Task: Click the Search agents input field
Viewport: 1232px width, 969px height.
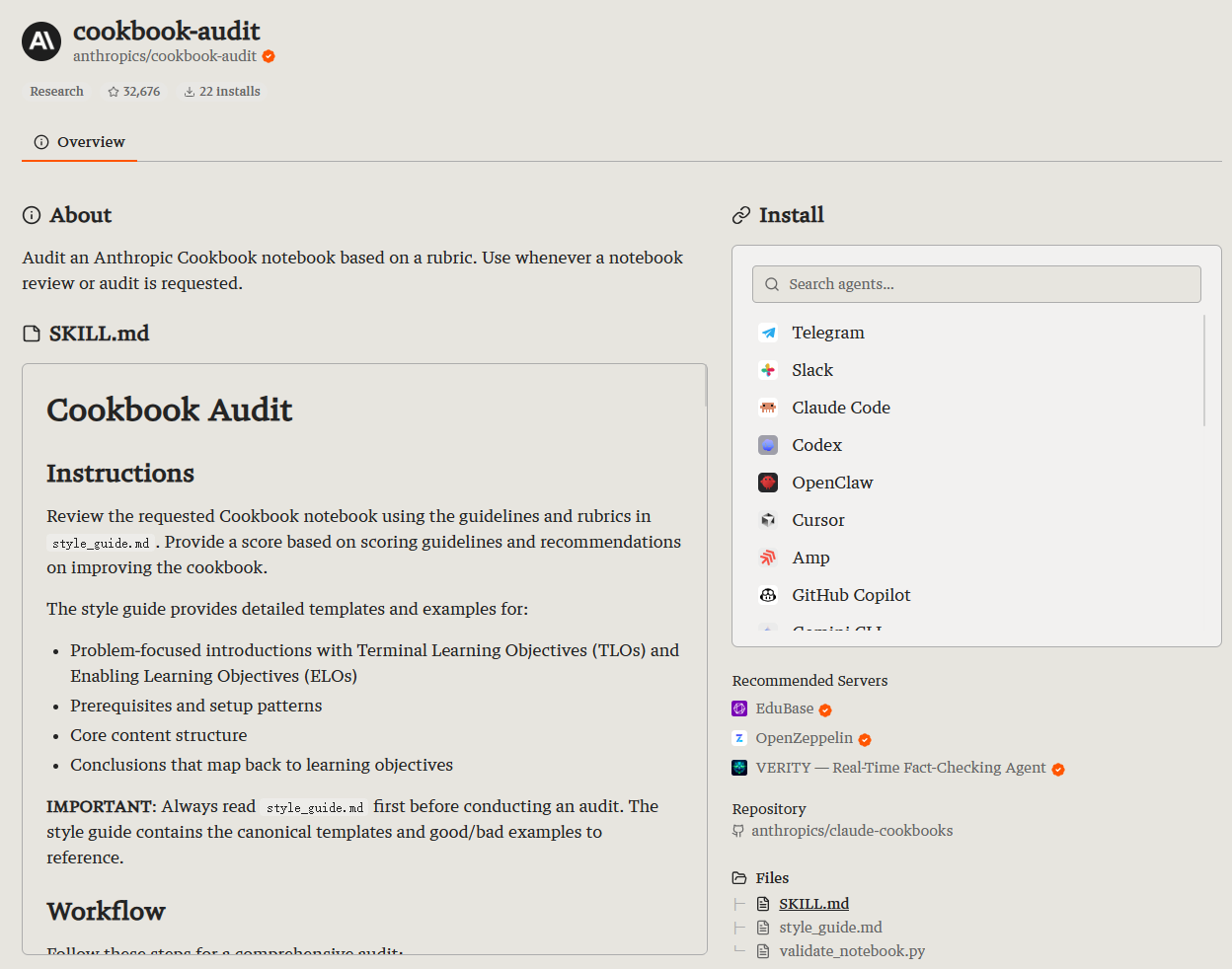Action: 976,284
